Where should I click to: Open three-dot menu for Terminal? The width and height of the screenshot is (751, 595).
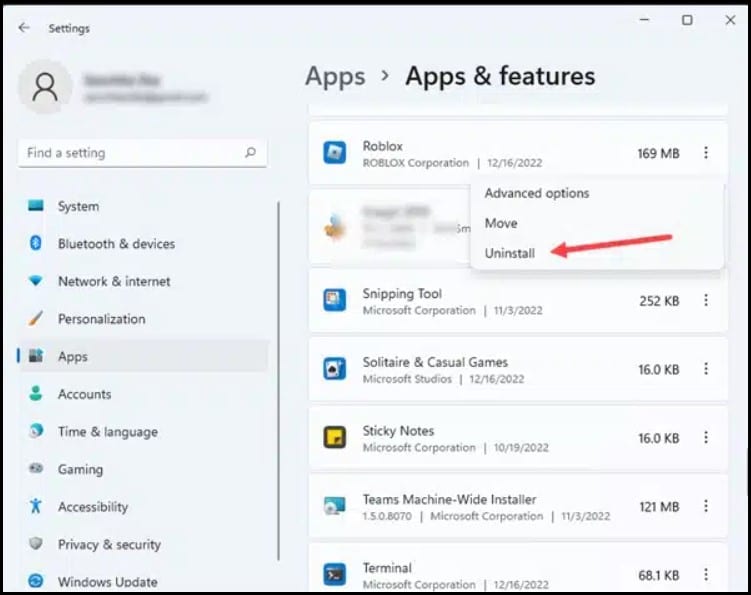coord(705,574)
